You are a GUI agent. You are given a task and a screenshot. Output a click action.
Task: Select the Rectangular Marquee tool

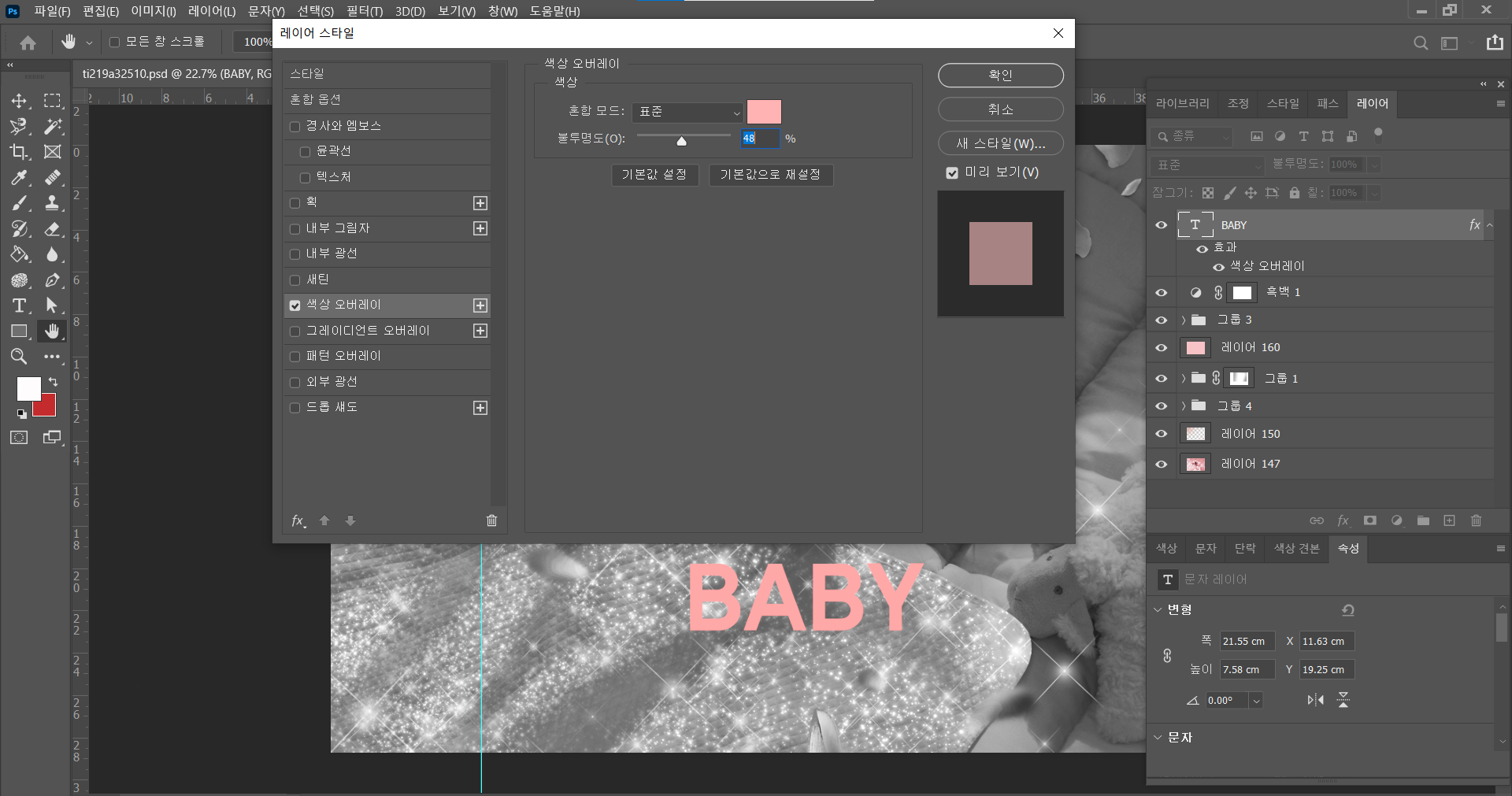point(52,101)
